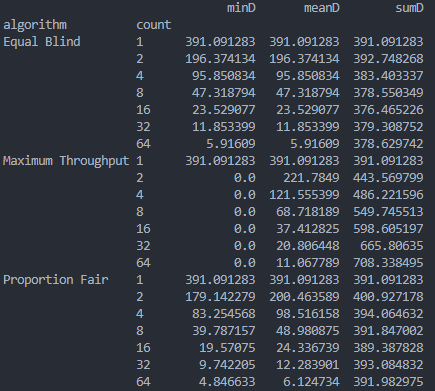
Task: Select value 392.748268 in sumD
Action: pyautogui.click(x=388, y=59)
